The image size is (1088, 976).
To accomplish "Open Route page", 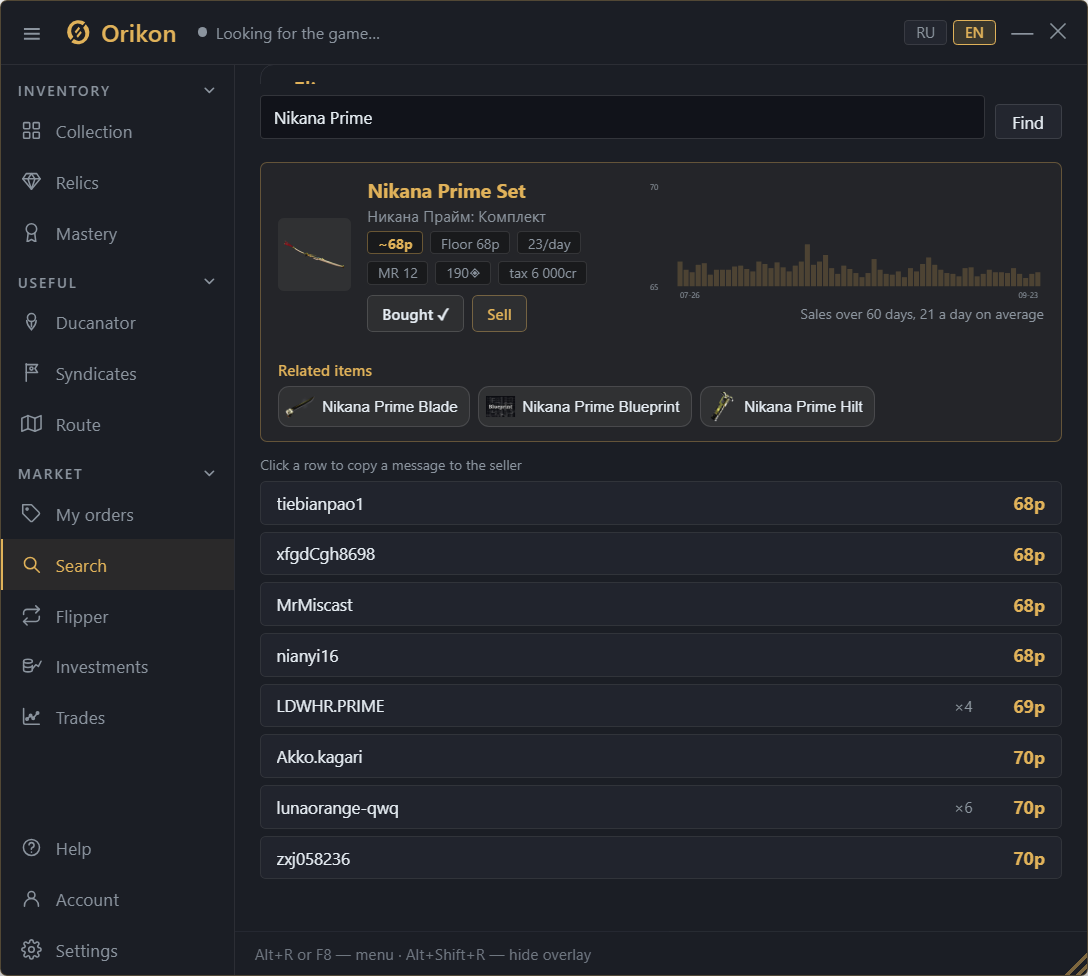I will pyautogui.click(x=118, y=425).
